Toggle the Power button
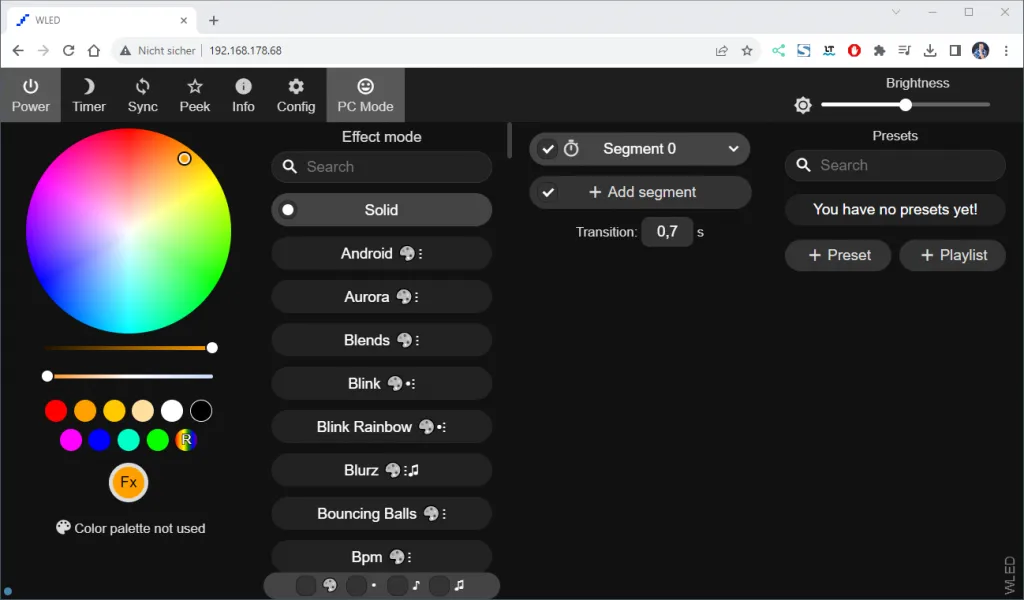The height and width of the screenshot is (600, 1024). pyautogui.click(x=30, y=95)
